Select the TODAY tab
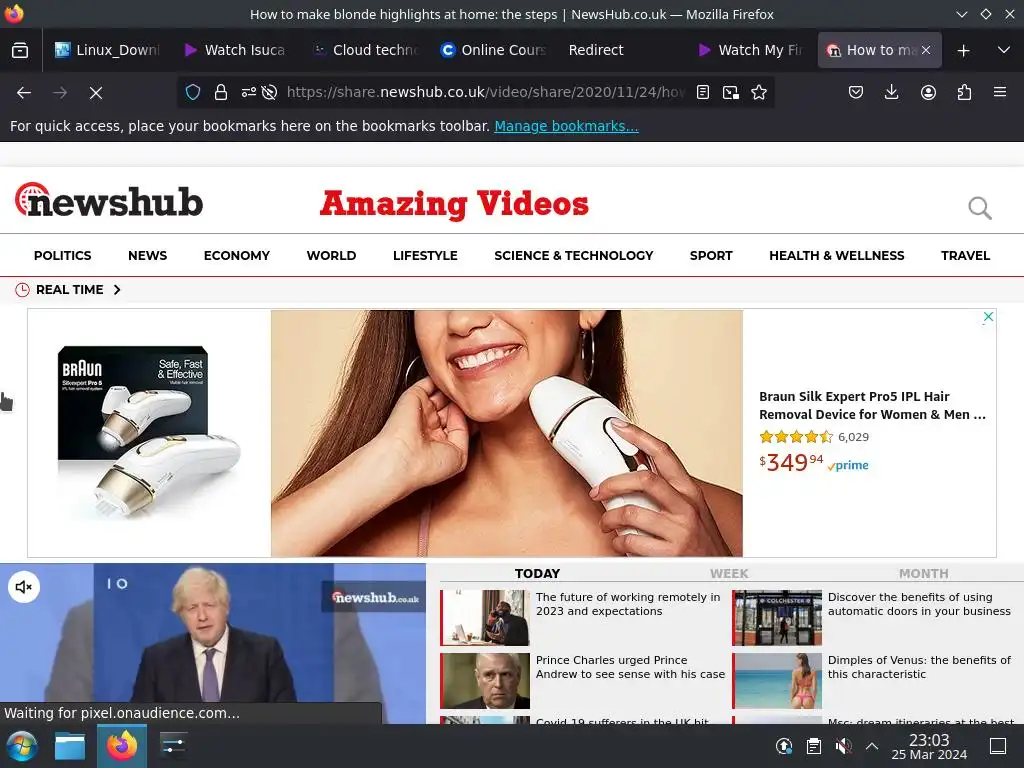Viewport: 1024px width, 768px height. tap(537, 573)
